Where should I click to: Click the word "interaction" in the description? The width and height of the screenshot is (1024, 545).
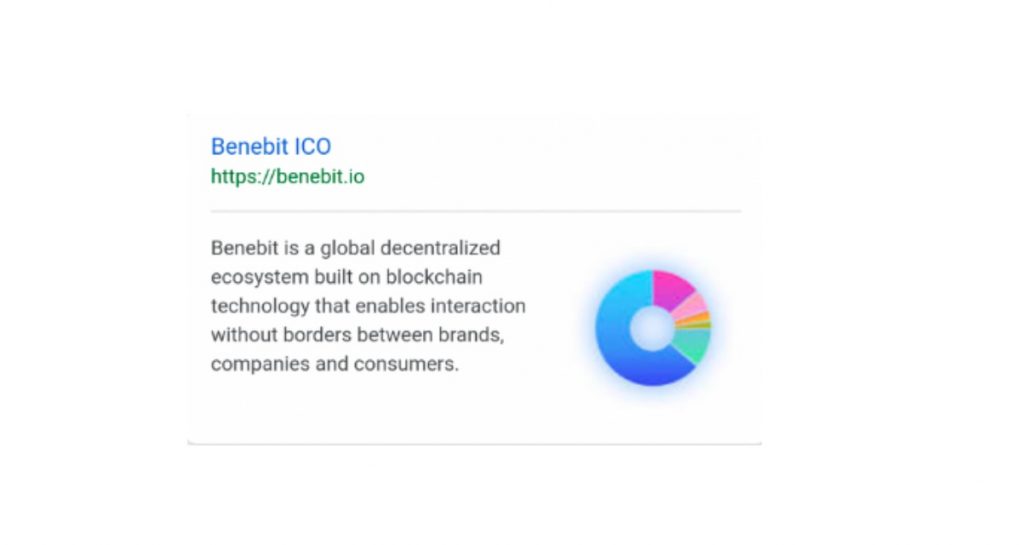[478, 306]
